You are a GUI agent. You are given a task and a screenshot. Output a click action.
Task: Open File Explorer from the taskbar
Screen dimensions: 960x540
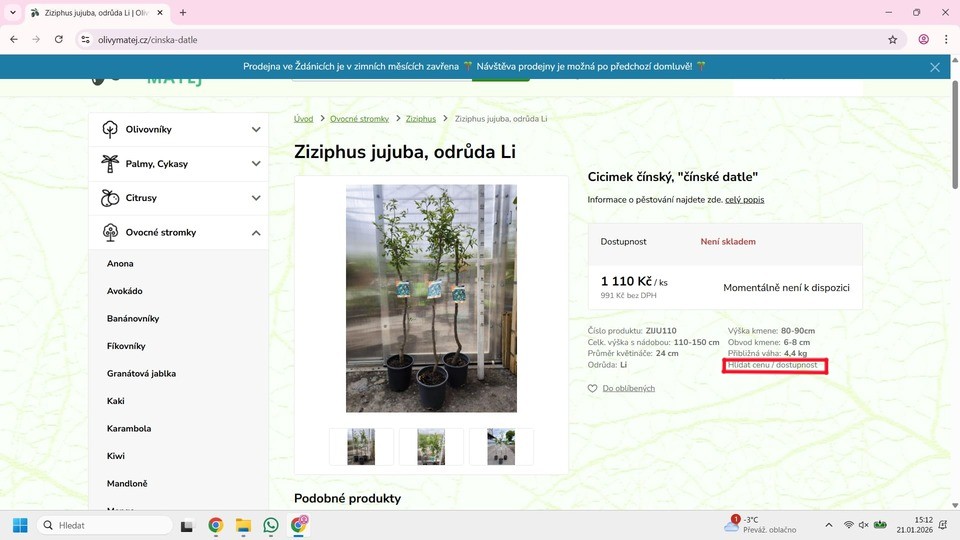243,525
